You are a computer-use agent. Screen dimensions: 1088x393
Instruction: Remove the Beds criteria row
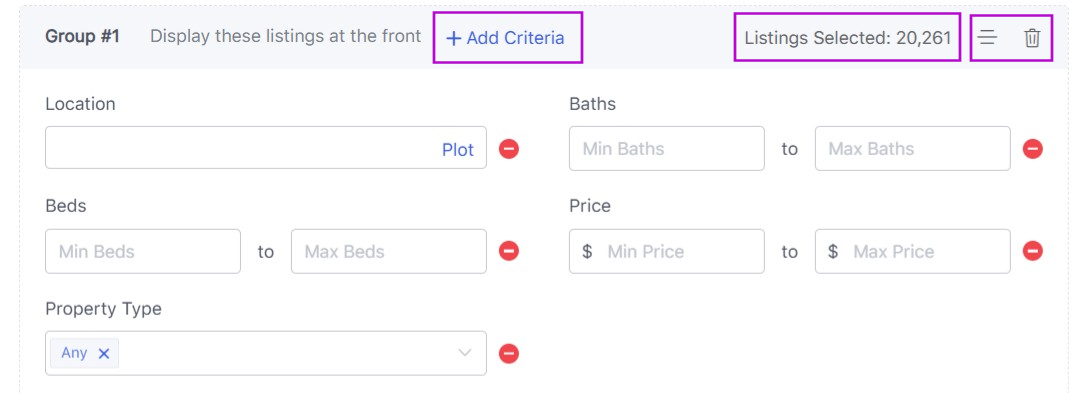[x=509, y=251]
